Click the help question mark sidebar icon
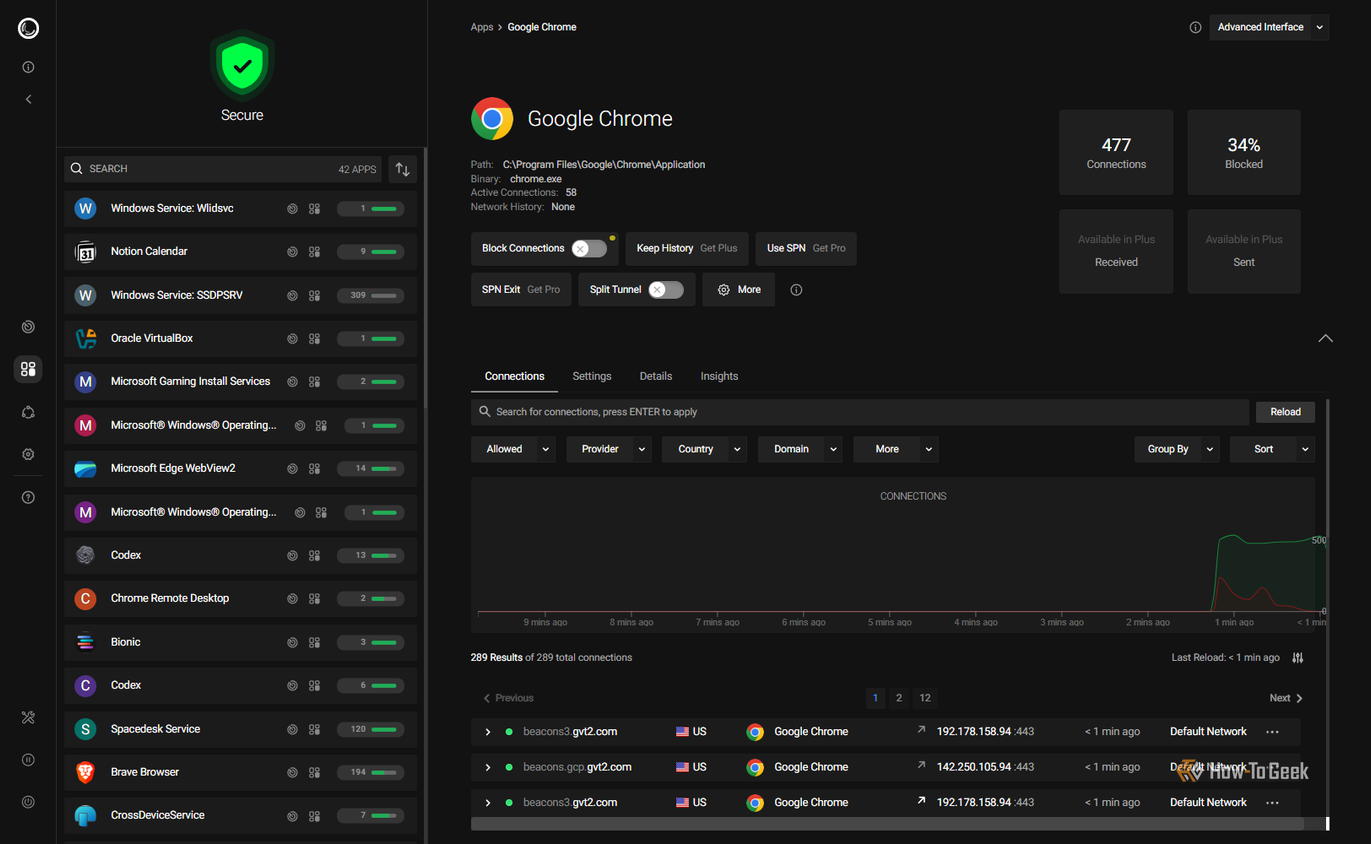 [28, 497]
